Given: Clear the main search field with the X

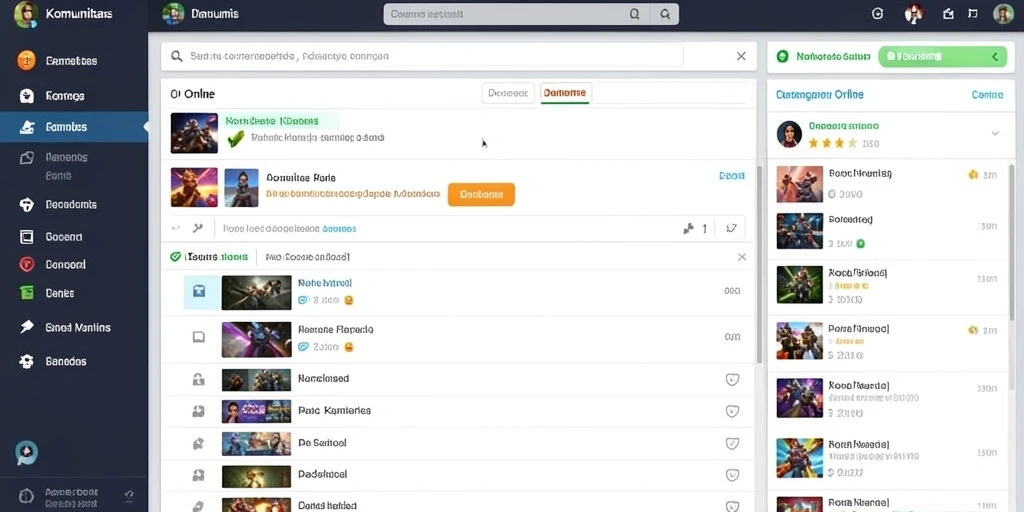Looking at the screenshot, I should coord(741,56).
